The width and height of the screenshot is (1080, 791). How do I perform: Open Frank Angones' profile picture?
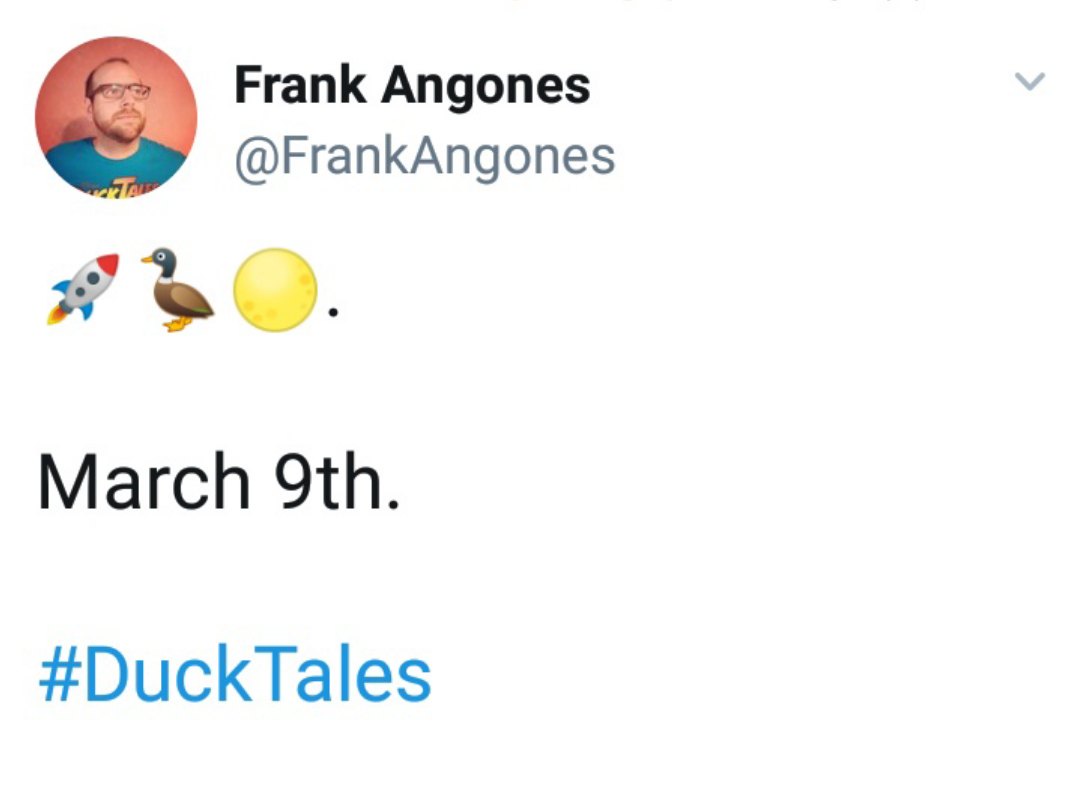116,117
